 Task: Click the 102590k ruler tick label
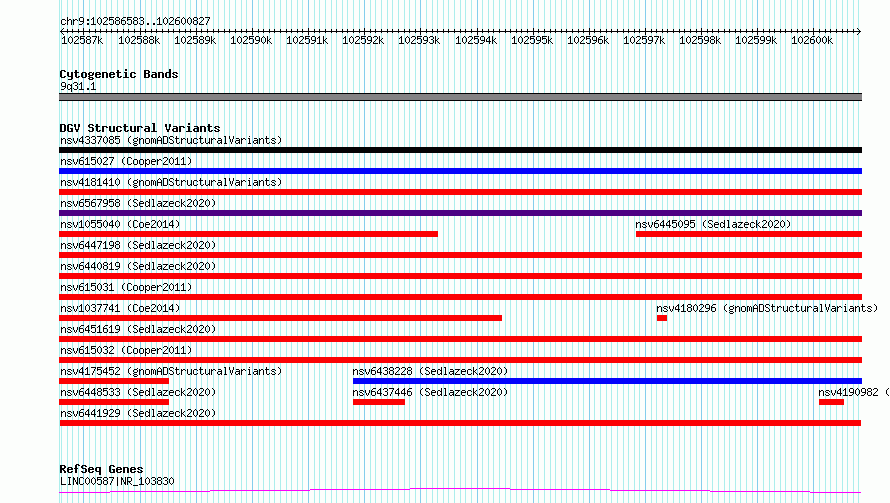click(251, 40)
